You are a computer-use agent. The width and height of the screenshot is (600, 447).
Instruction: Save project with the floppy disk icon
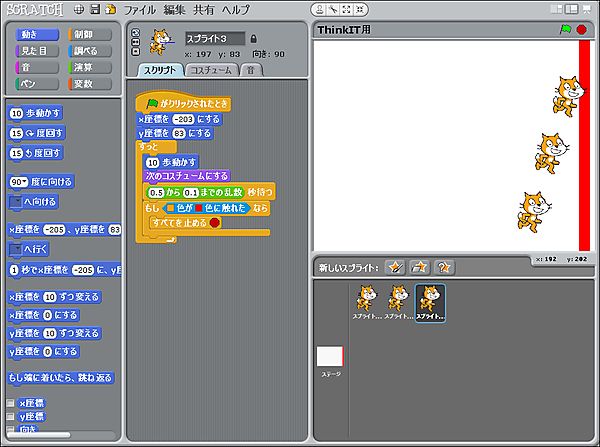pyautogui.click(x=95, y=10)
